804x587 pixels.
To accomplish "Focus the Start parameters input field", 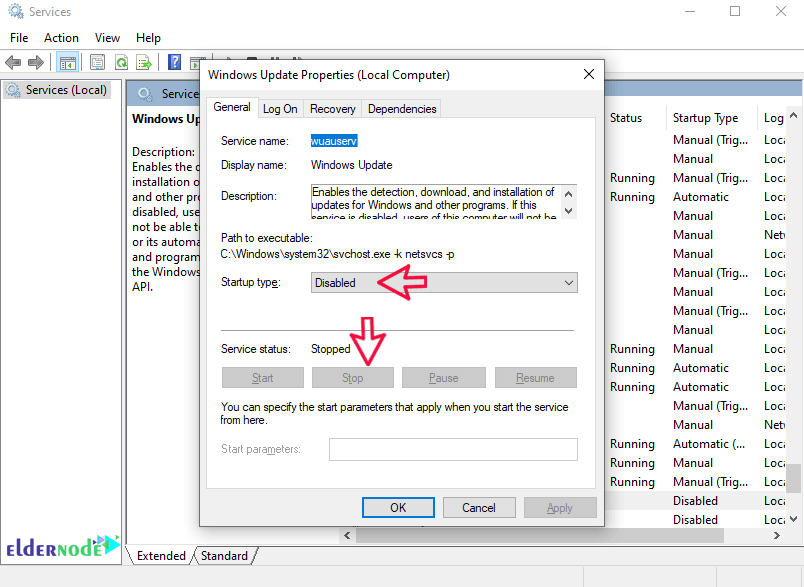I will pos(453,449).
